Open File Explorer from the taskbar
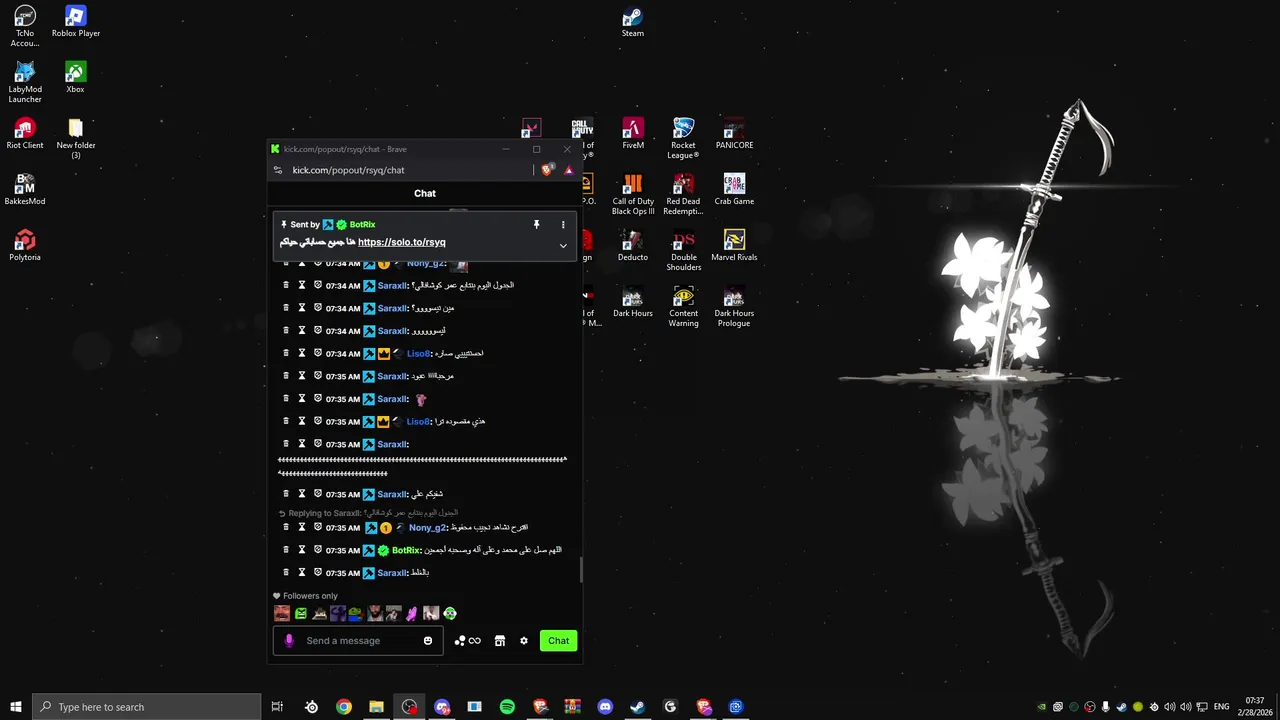 (376, 707)
